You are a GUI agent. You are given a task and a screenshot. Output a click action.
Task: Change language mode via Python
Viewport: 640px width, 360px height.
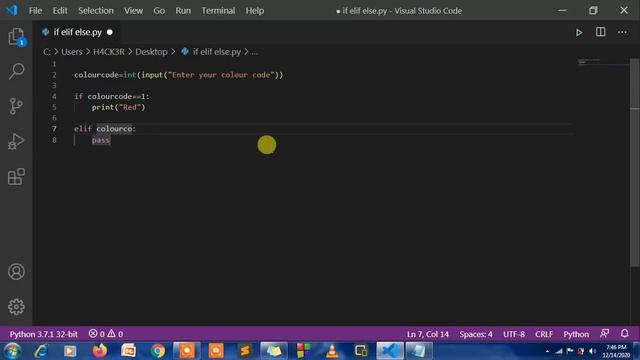(x=576, y=334)
